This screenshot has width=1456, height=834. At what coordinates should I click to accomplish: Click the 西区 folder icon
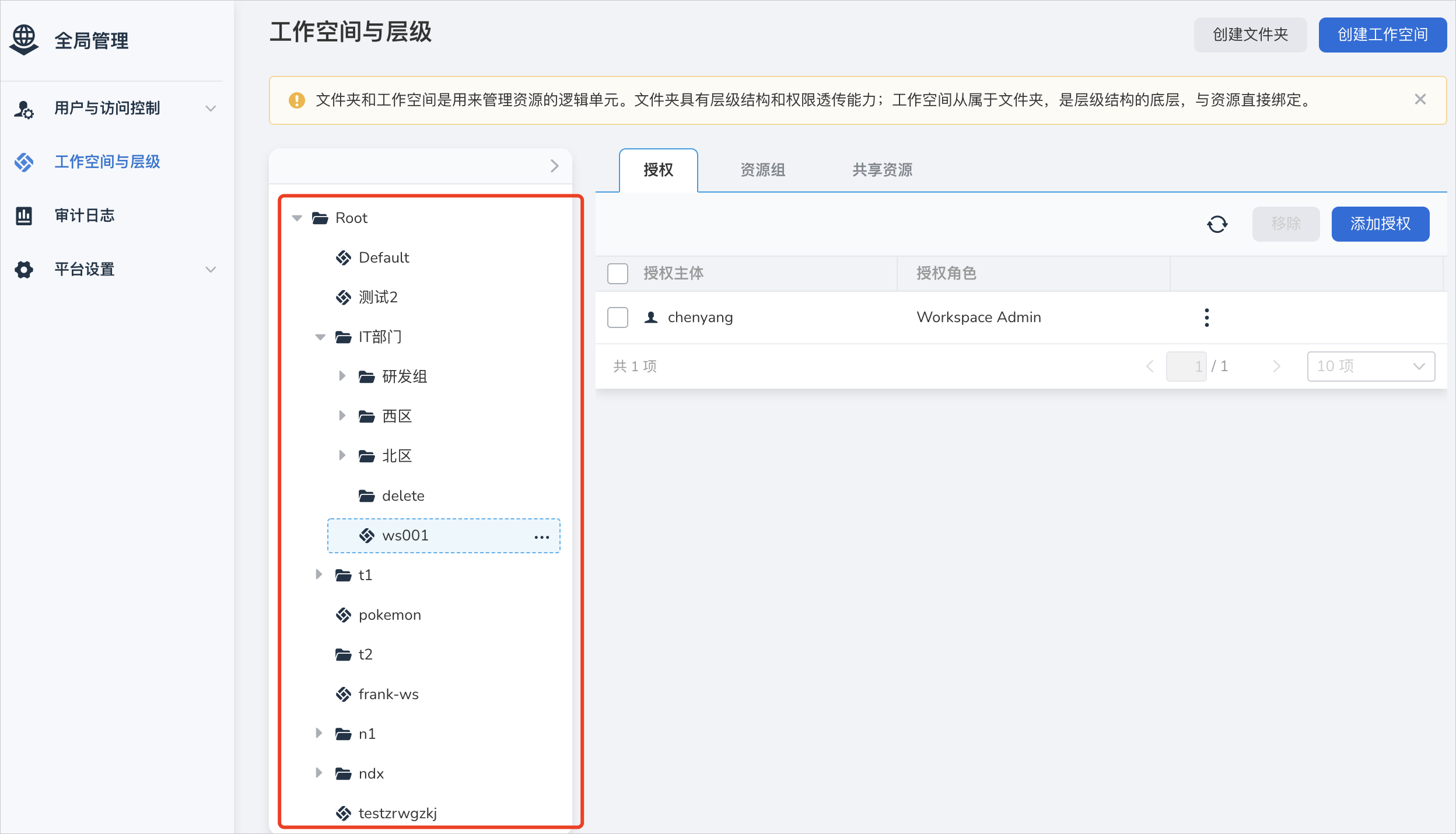pyautogui.click(x=367, y=417)
